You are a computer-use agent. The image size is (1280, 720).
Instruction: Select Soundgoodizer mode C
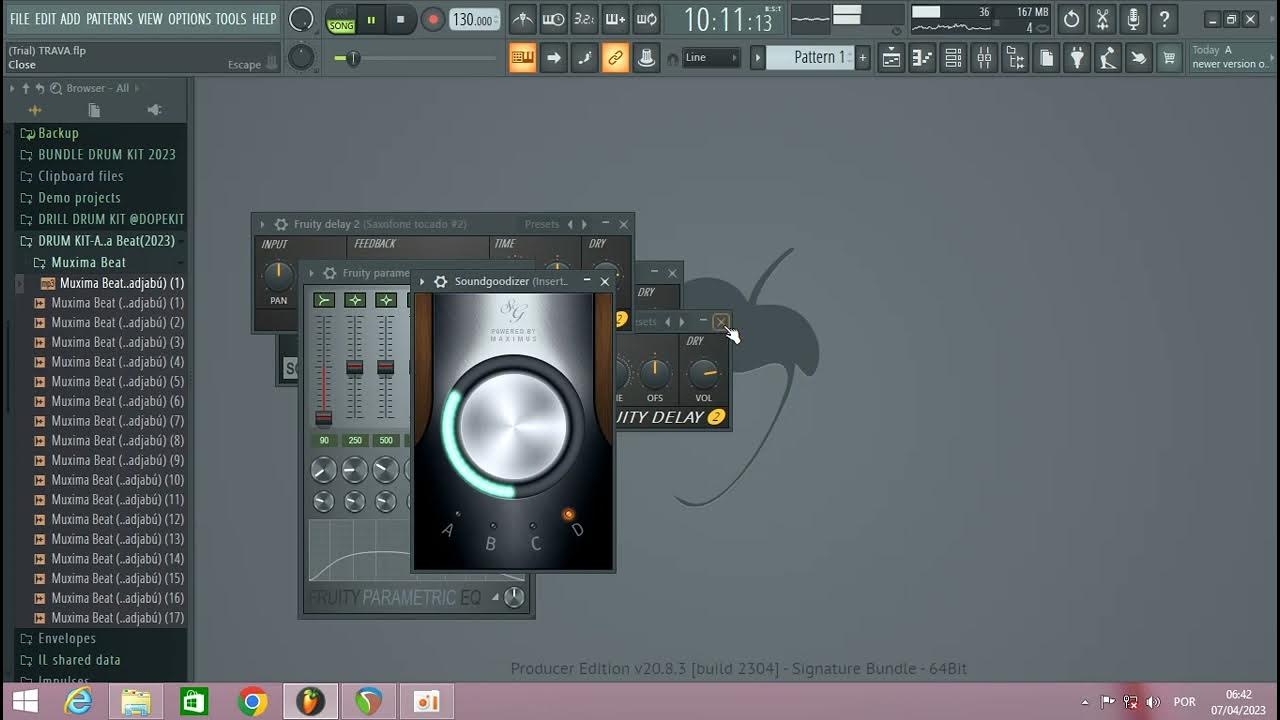(535, 543)
